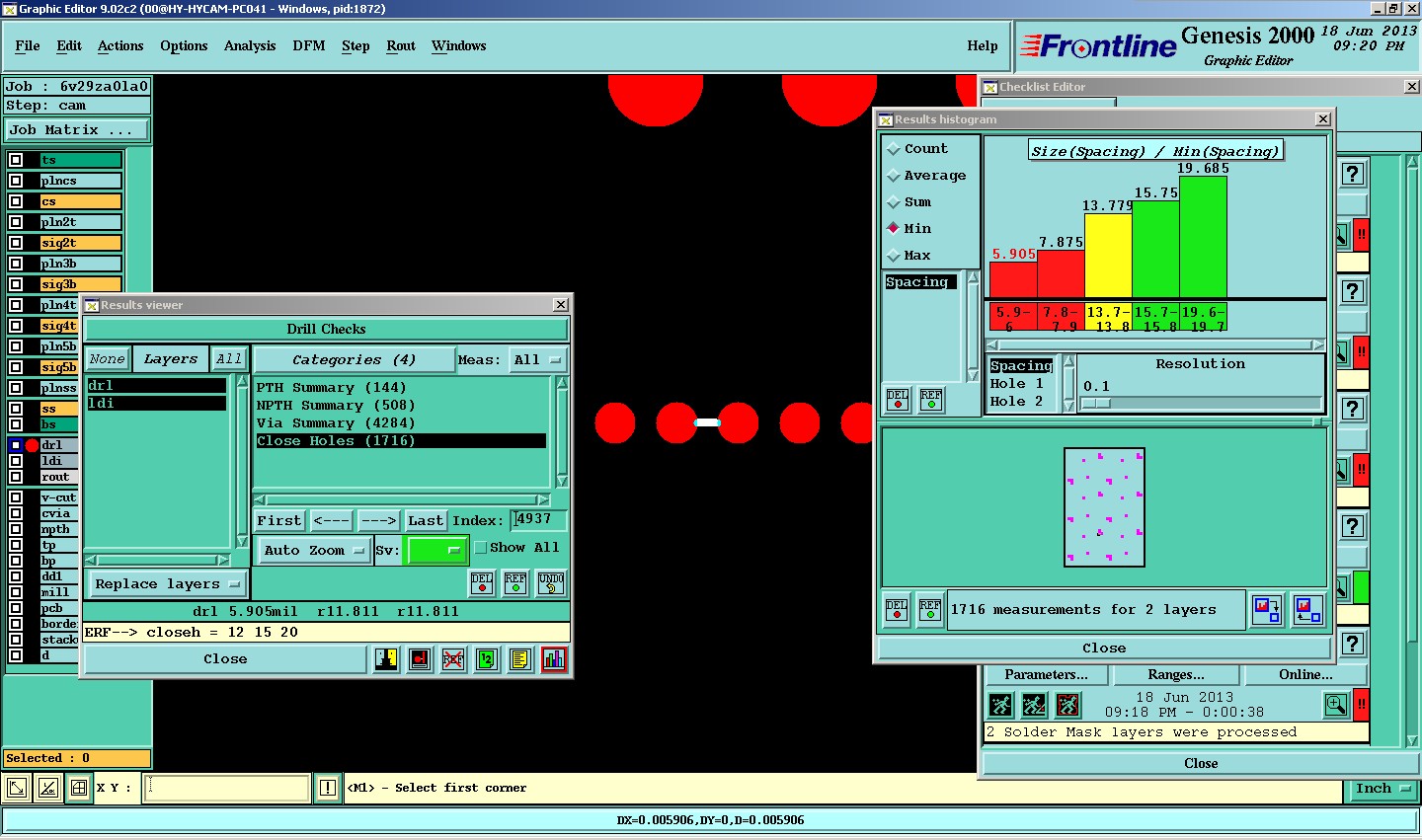Click the yellow notes icon in Results viewer
Image resolution: width=1422 pixels, height=840 pixels.
pyautogui.click(x=520, y=659)
